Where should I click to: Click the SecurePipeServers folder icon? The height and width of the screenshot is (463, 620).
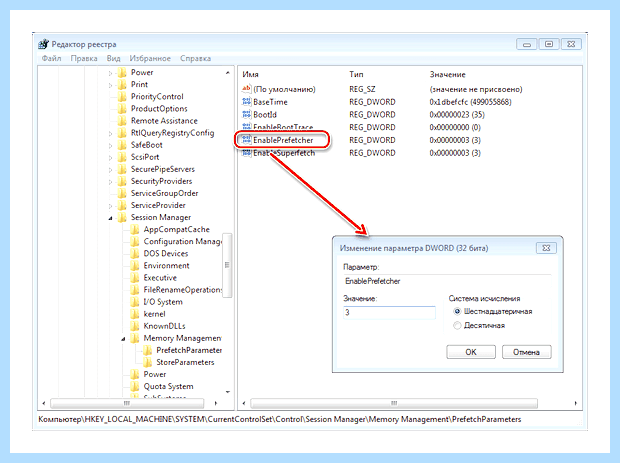click(122, 169)
